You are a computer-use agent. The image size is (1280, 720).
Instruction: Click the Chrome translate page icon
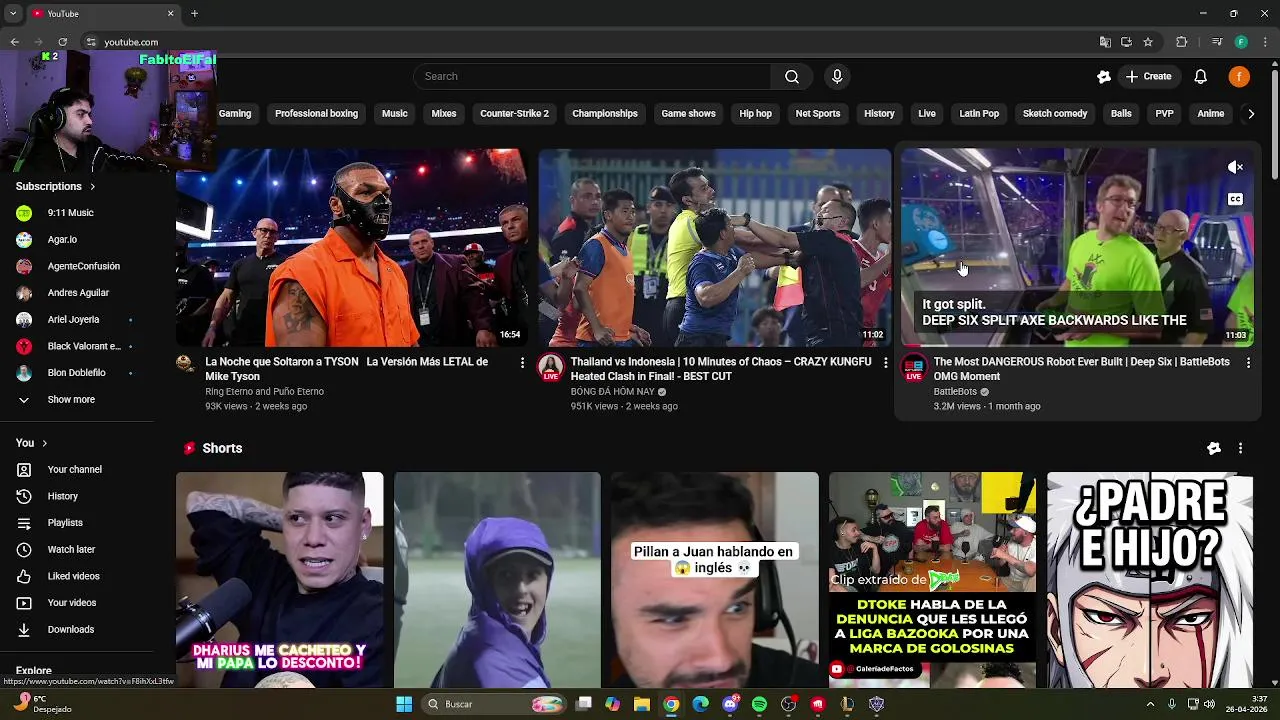[x=1105, y=42]
